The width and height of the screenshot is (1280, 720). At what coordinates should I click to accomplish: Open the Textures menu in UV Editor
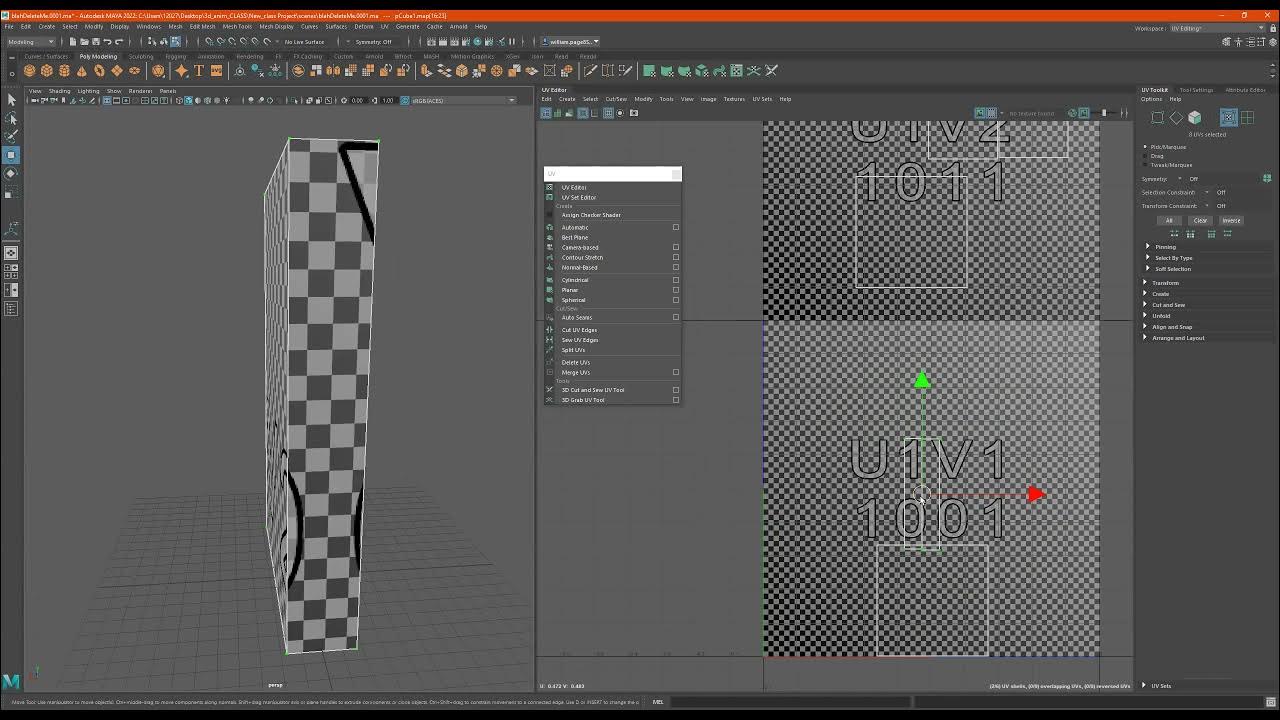point(734,99)
